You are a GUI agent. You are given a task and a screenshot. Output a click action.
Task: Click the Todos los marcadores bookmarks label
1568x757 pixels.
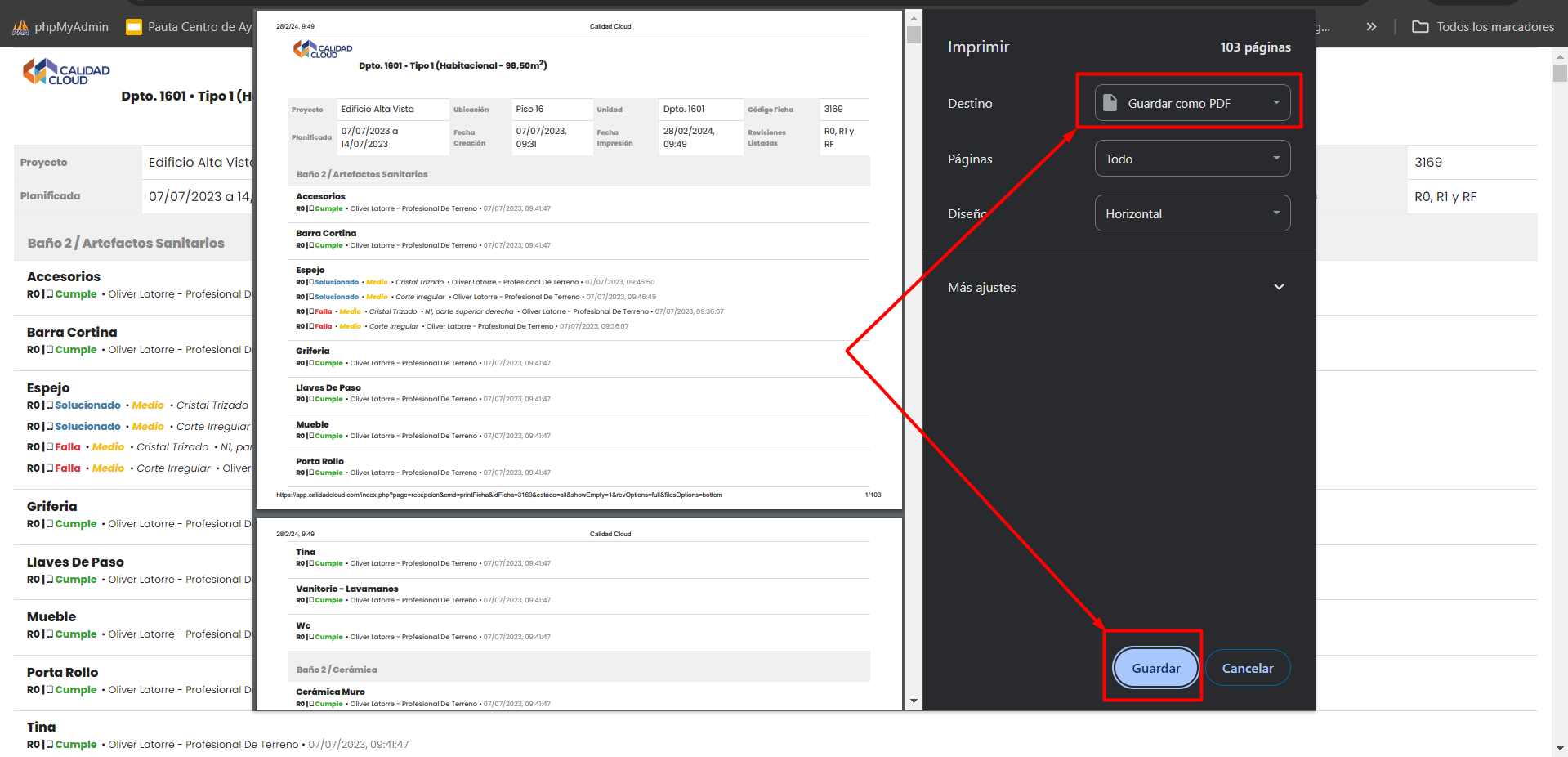click(x=1494, y=27)
